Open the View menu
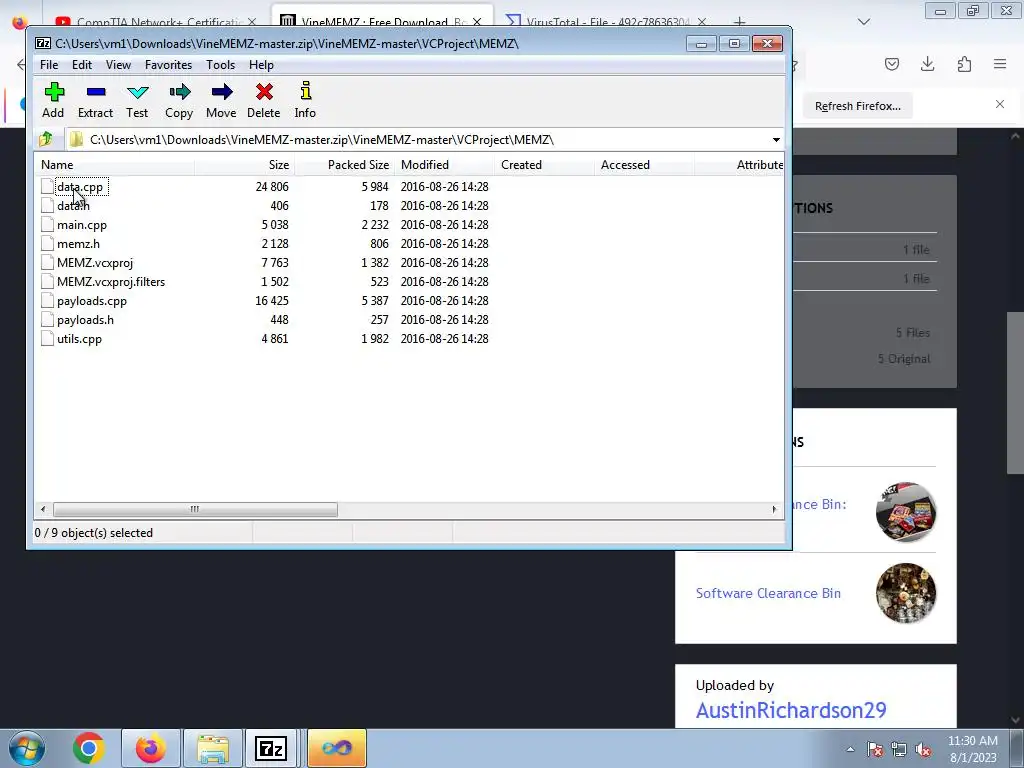Viewport: 1024px width, 768px height. tap(118, 65)
